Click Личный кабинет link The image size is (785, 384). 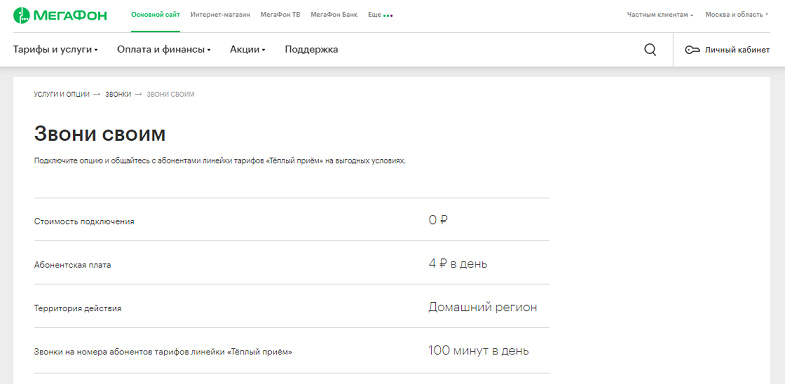tap(737, 50)
